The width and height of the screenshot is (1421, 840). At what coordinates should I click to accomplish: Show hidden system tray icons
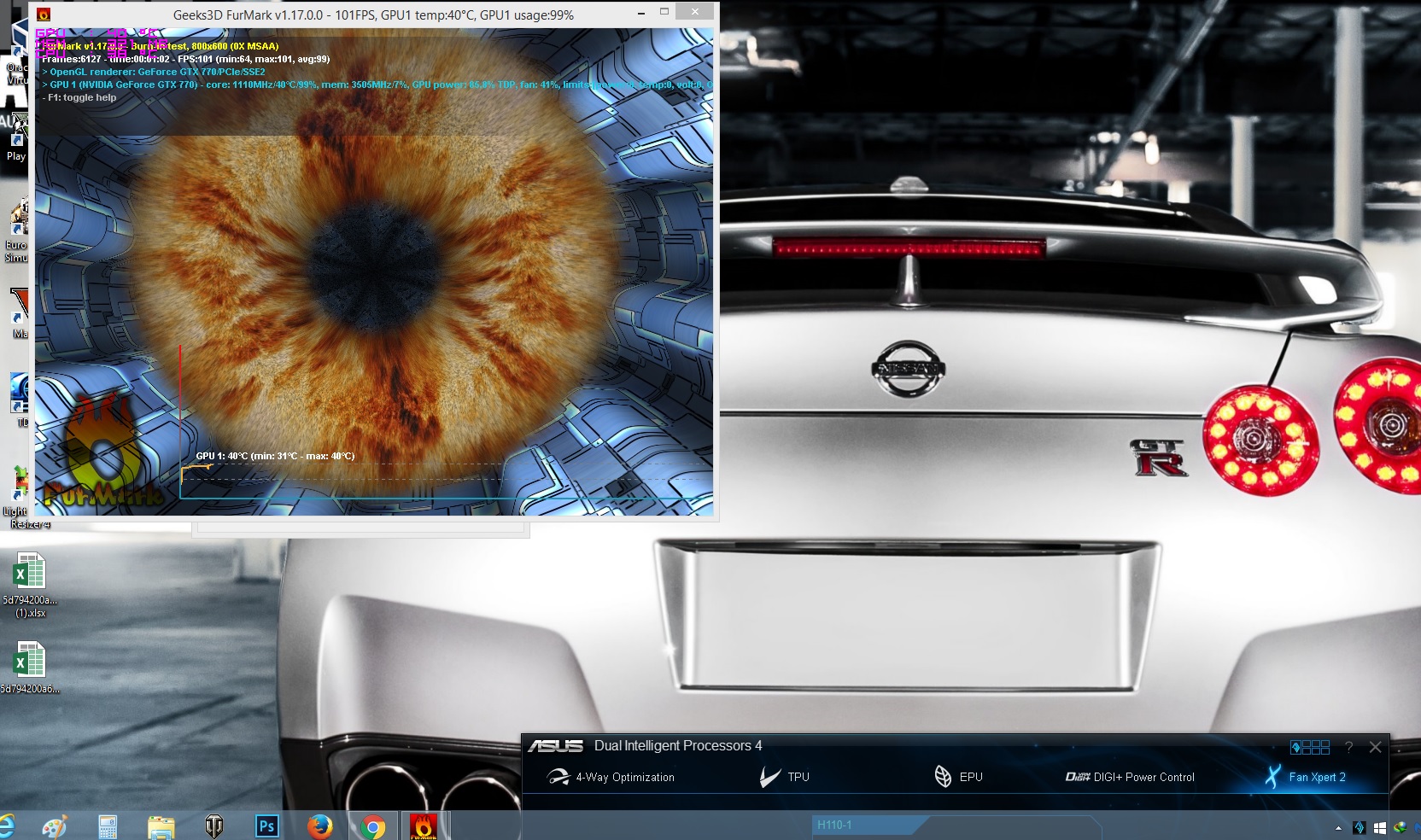[1338, 828]
